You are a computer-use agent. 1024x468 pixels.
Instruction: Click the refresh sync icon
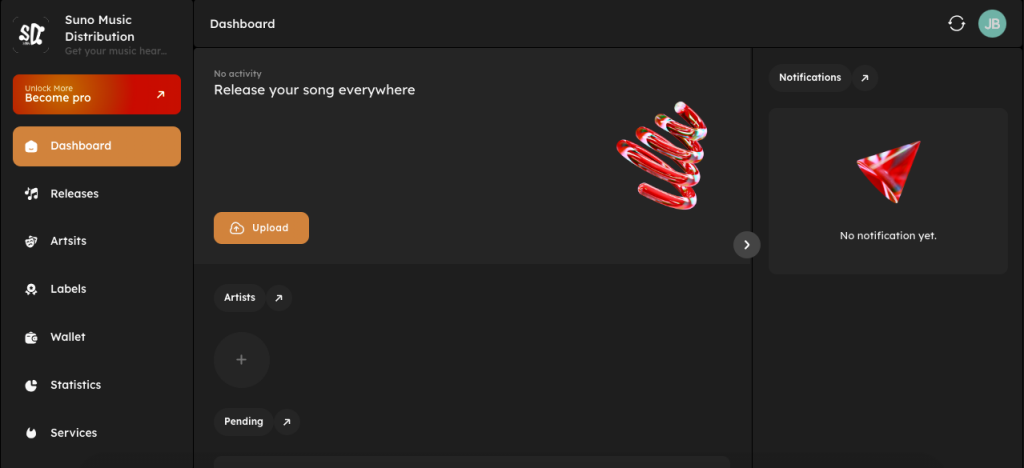[957, 24]
